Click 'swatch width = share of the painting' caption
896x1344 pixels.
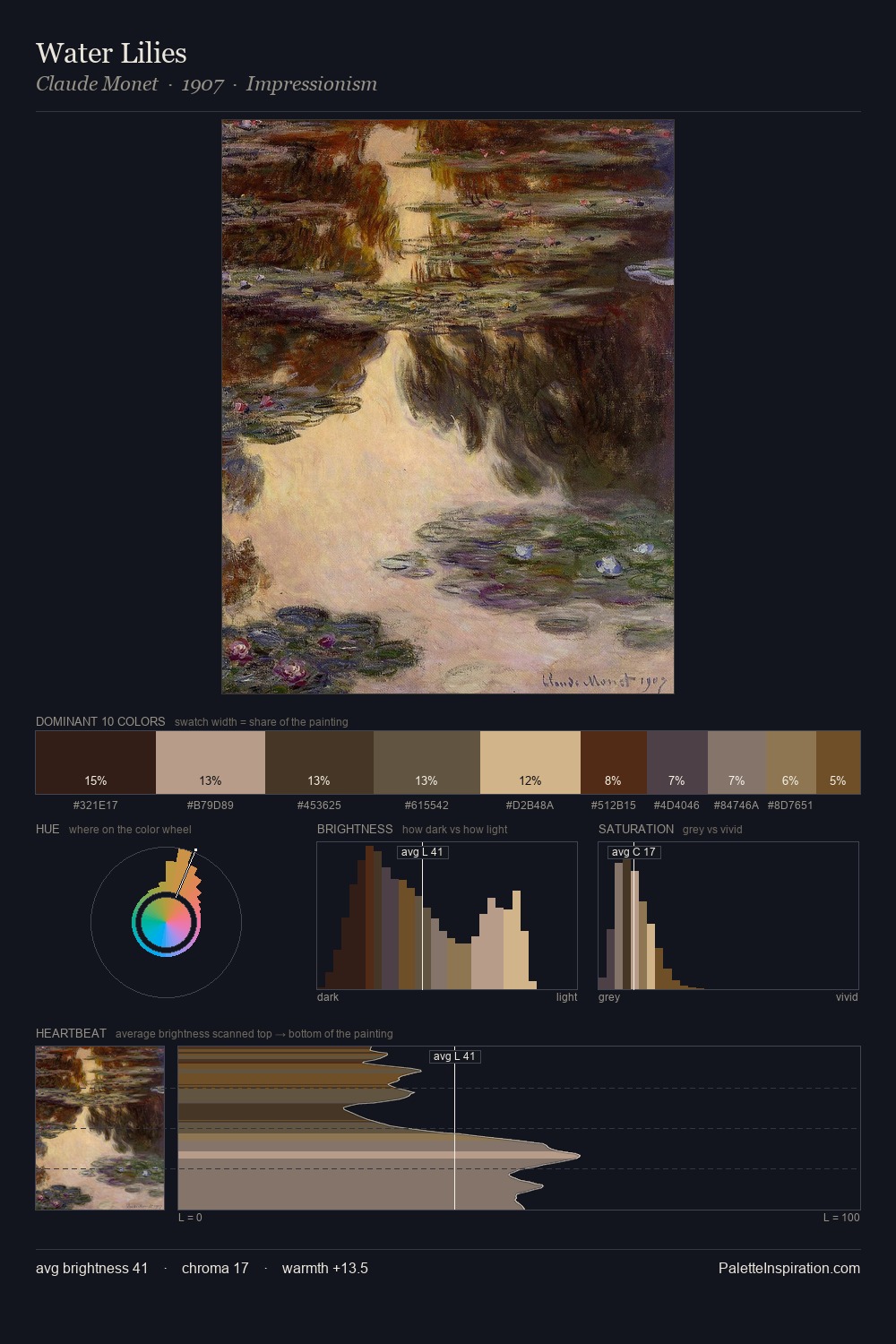coord(262,722)
